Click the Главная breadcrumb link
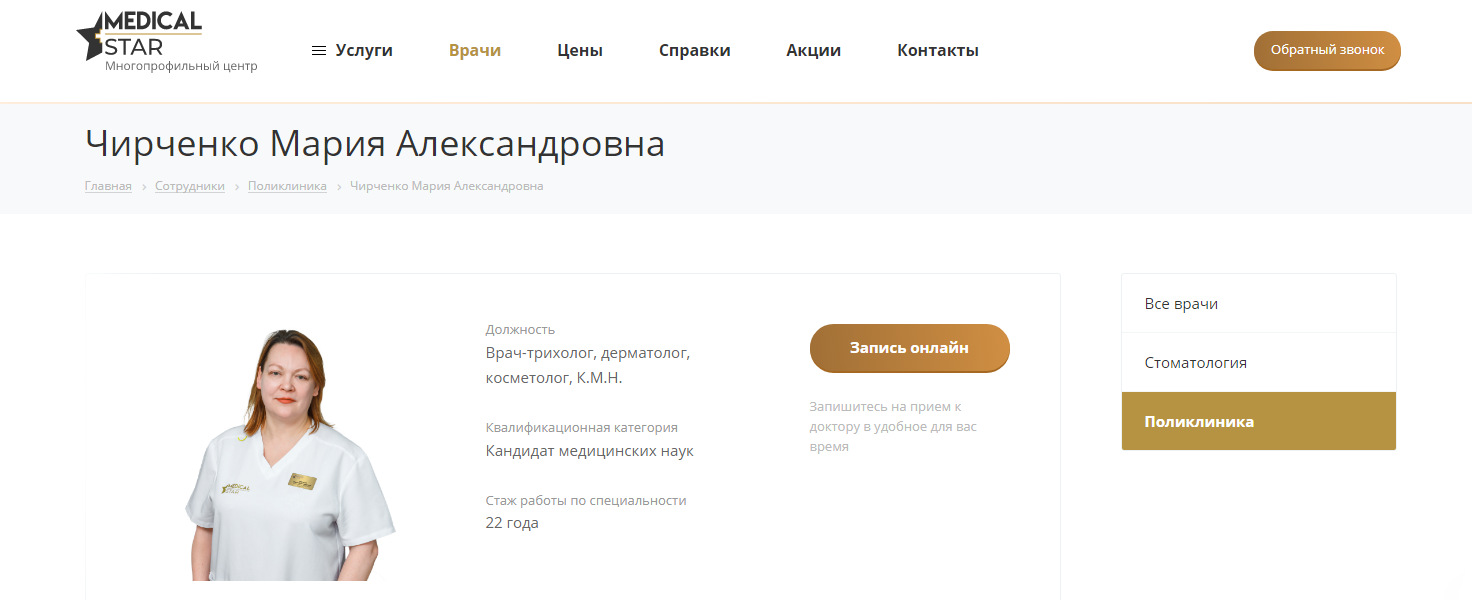Screen dimensions: 1472x602 pos(108,186)
